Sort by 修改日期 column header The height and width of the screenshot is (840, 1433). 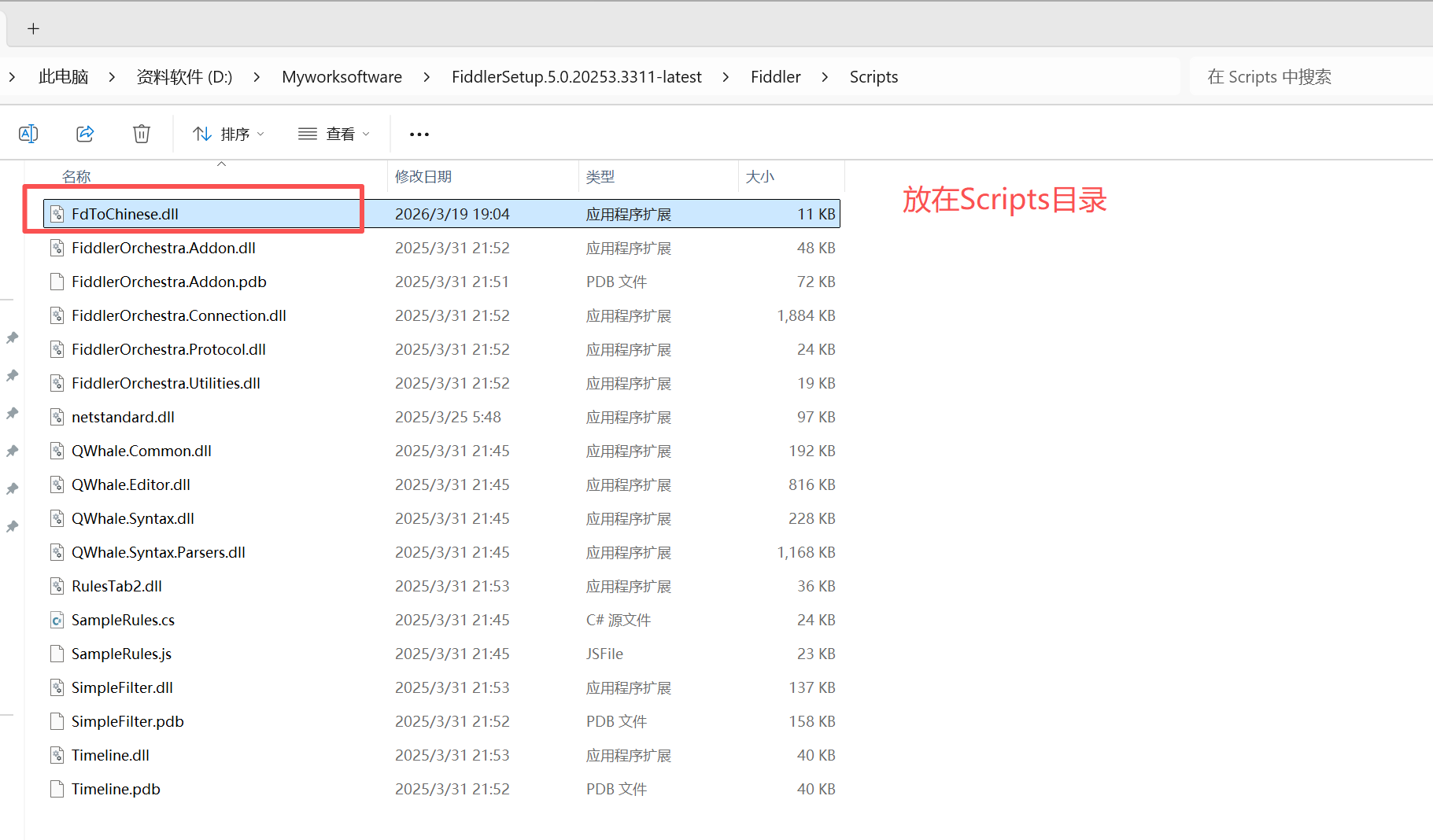(x=423, y=177)
